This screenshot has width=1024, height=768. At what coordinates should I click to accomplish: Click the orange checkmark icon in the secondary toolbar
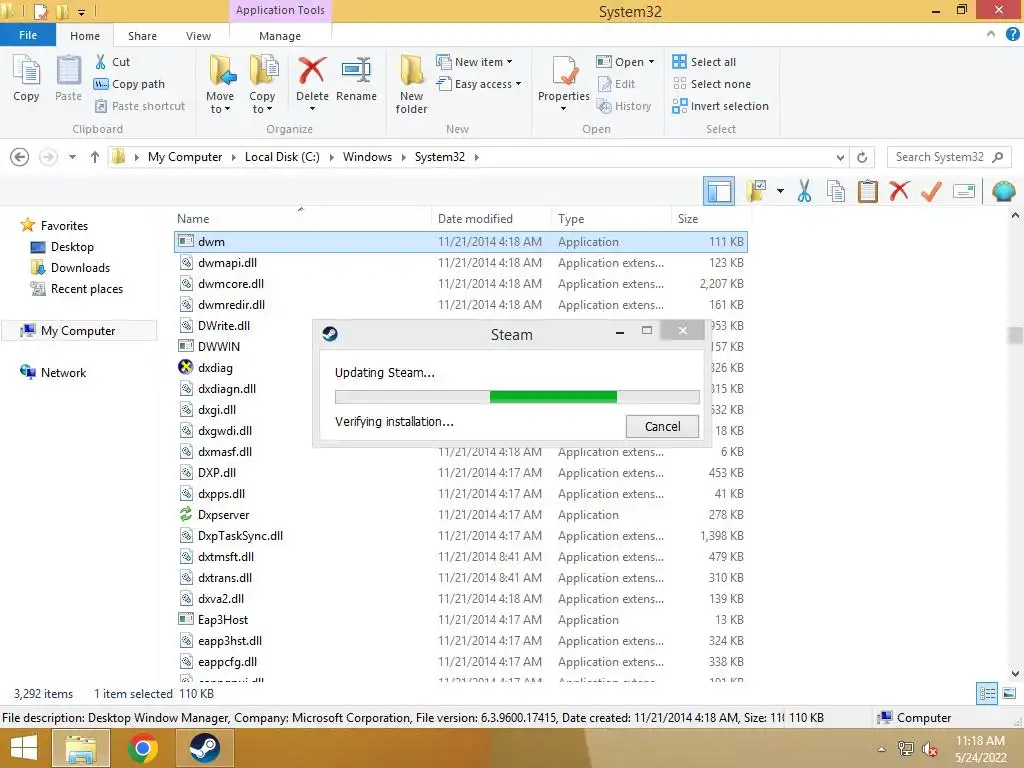point(931,191)
